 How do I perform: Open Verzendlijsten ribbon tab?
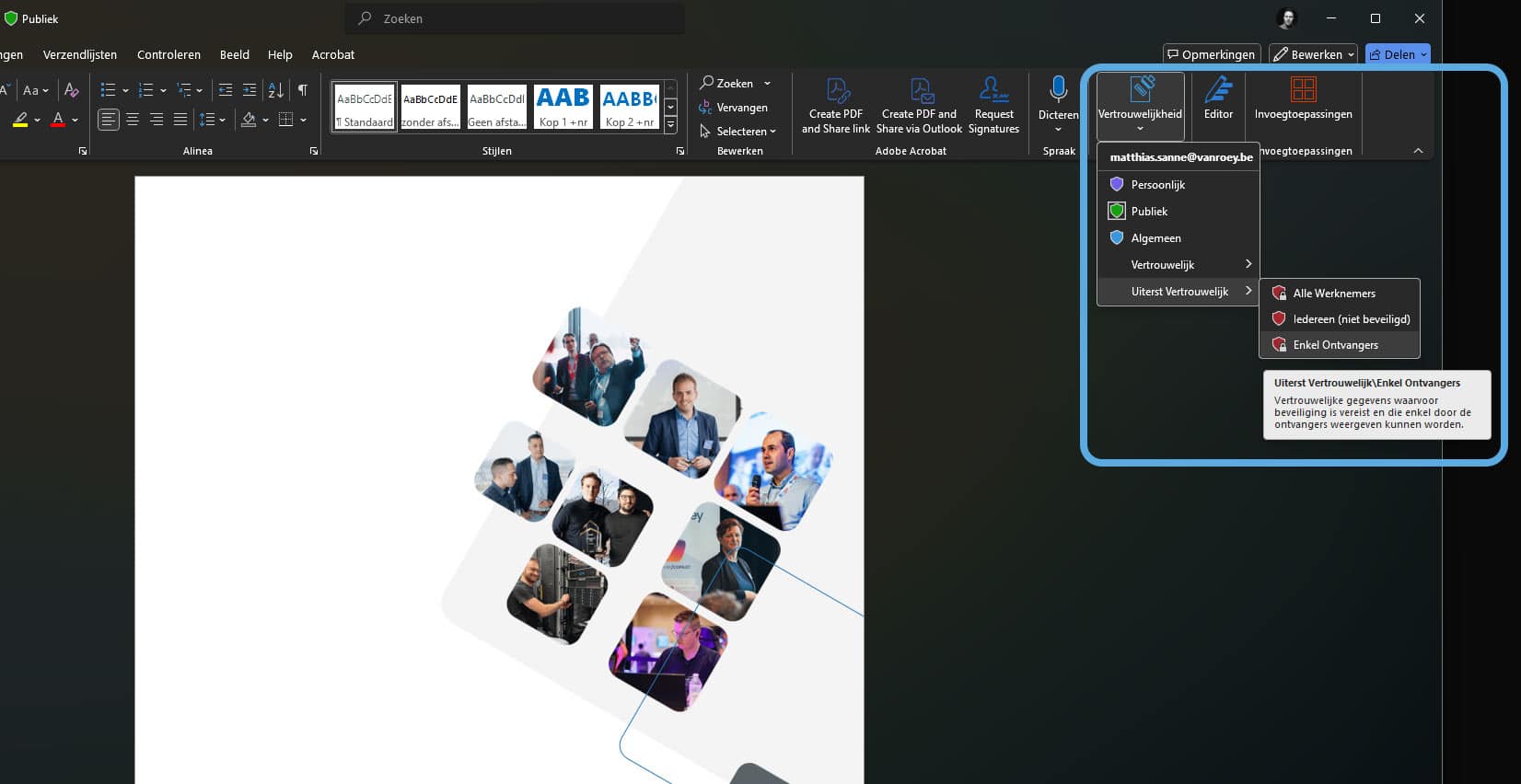80,55
